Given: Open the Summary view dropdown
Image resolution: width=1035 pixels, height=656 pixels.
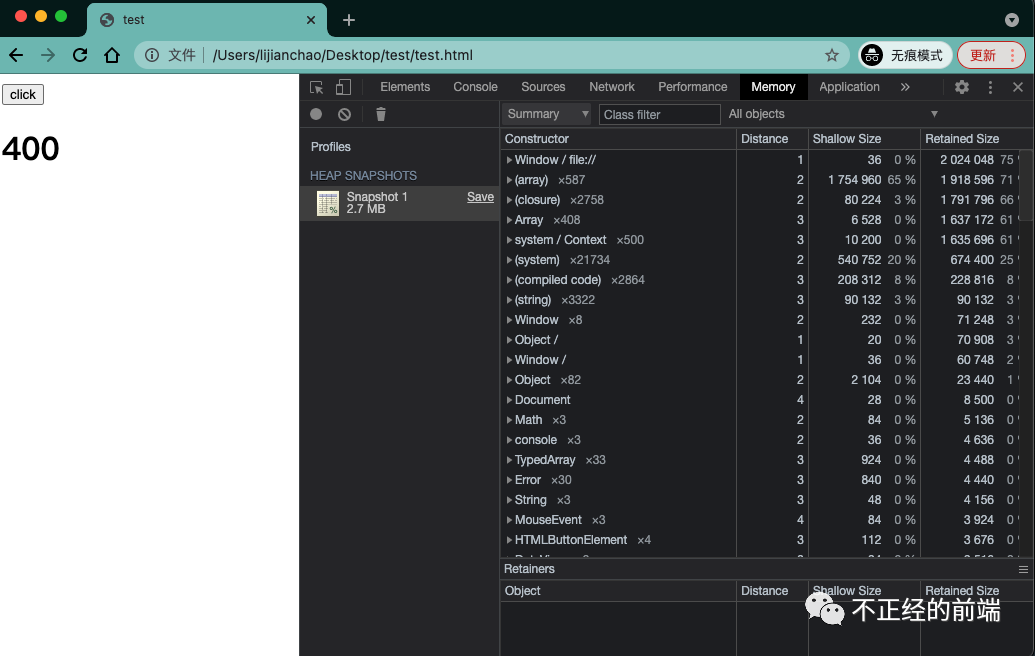Looking at the screenshot, I should pyautogui.click(x=546, y=114).
